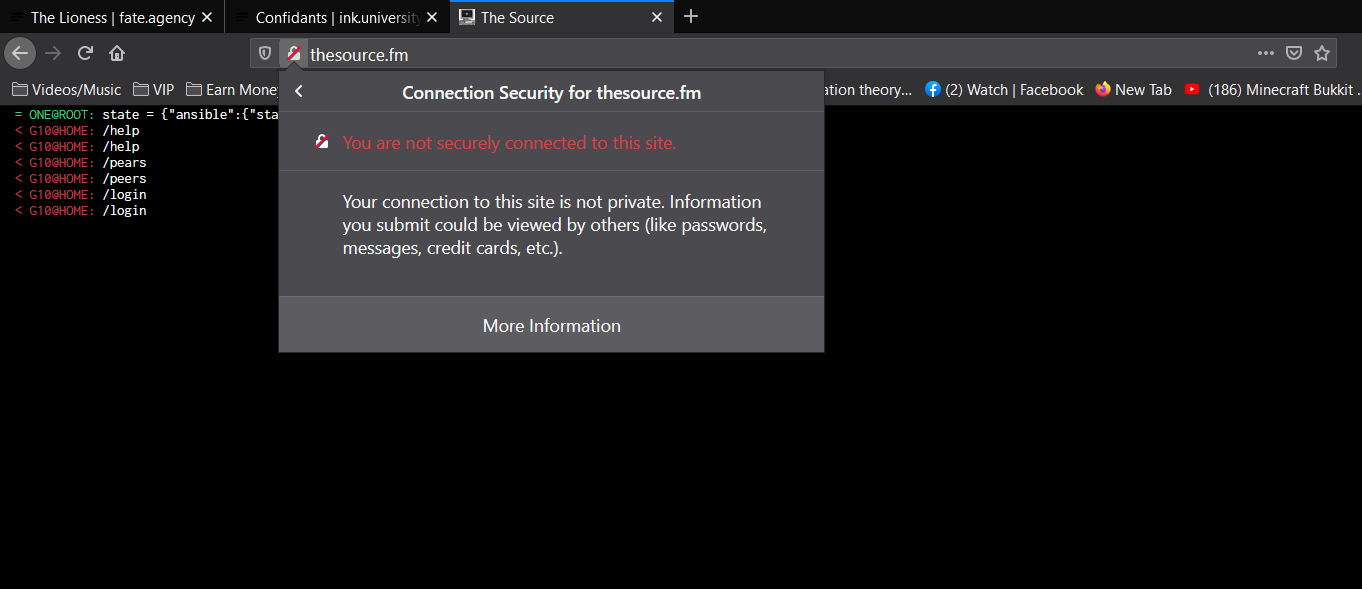Image resolution: width=1362 pixels, height=589 pixels.
Task: Close The Source tab
Action: 657,17
